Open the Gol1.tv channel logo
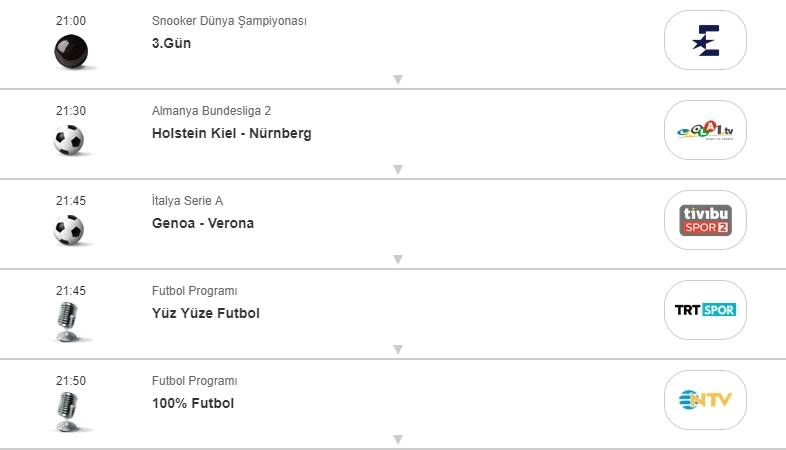 pyautogui.click(x=705, y=130)
